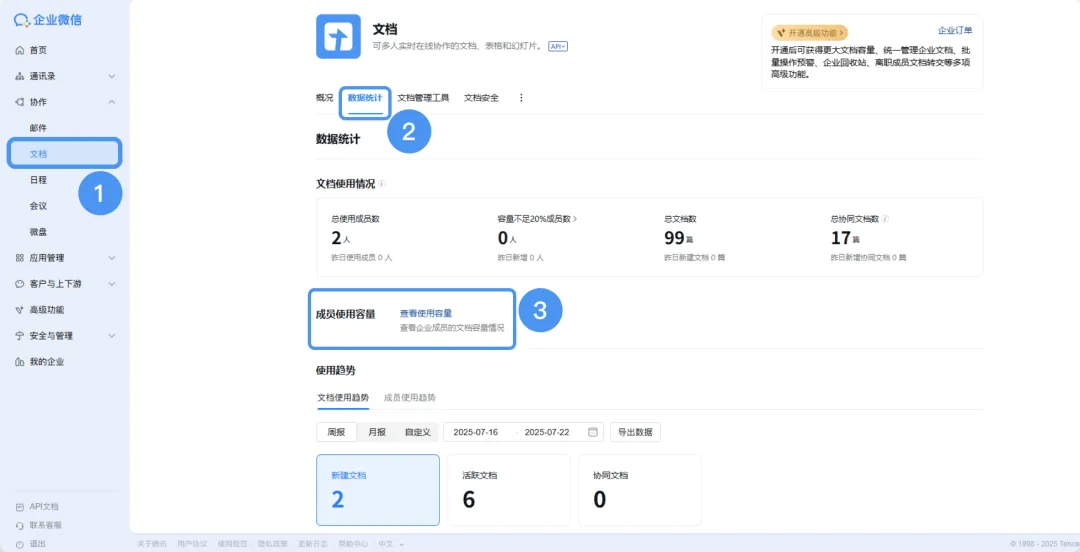This screenshot has height=552, width=1080.
Task: Select the 协同文档 metric card
Action: (639, 490)
